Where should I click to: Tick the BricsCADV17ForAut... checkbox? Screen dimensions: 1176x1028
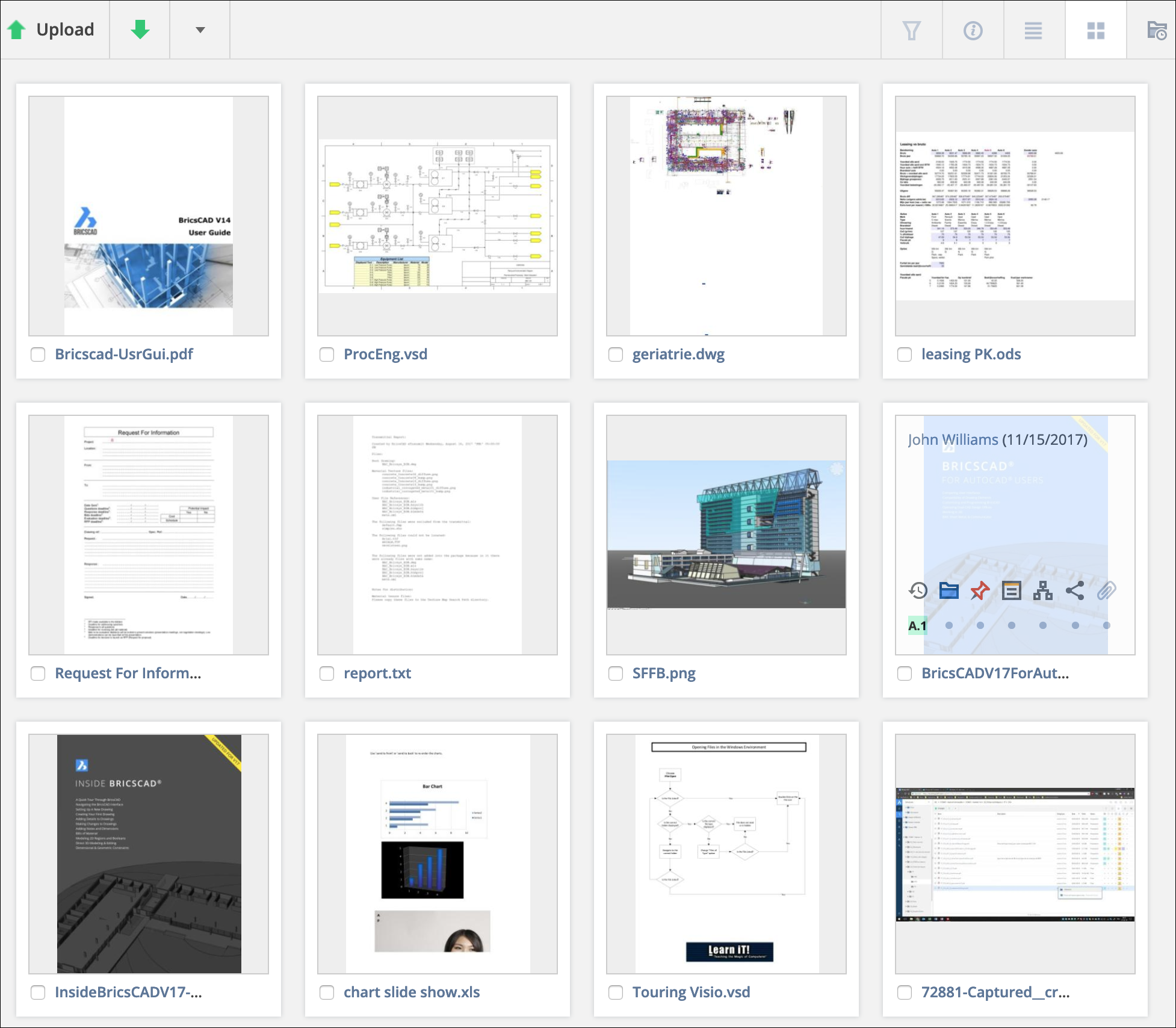pos(905,673)
